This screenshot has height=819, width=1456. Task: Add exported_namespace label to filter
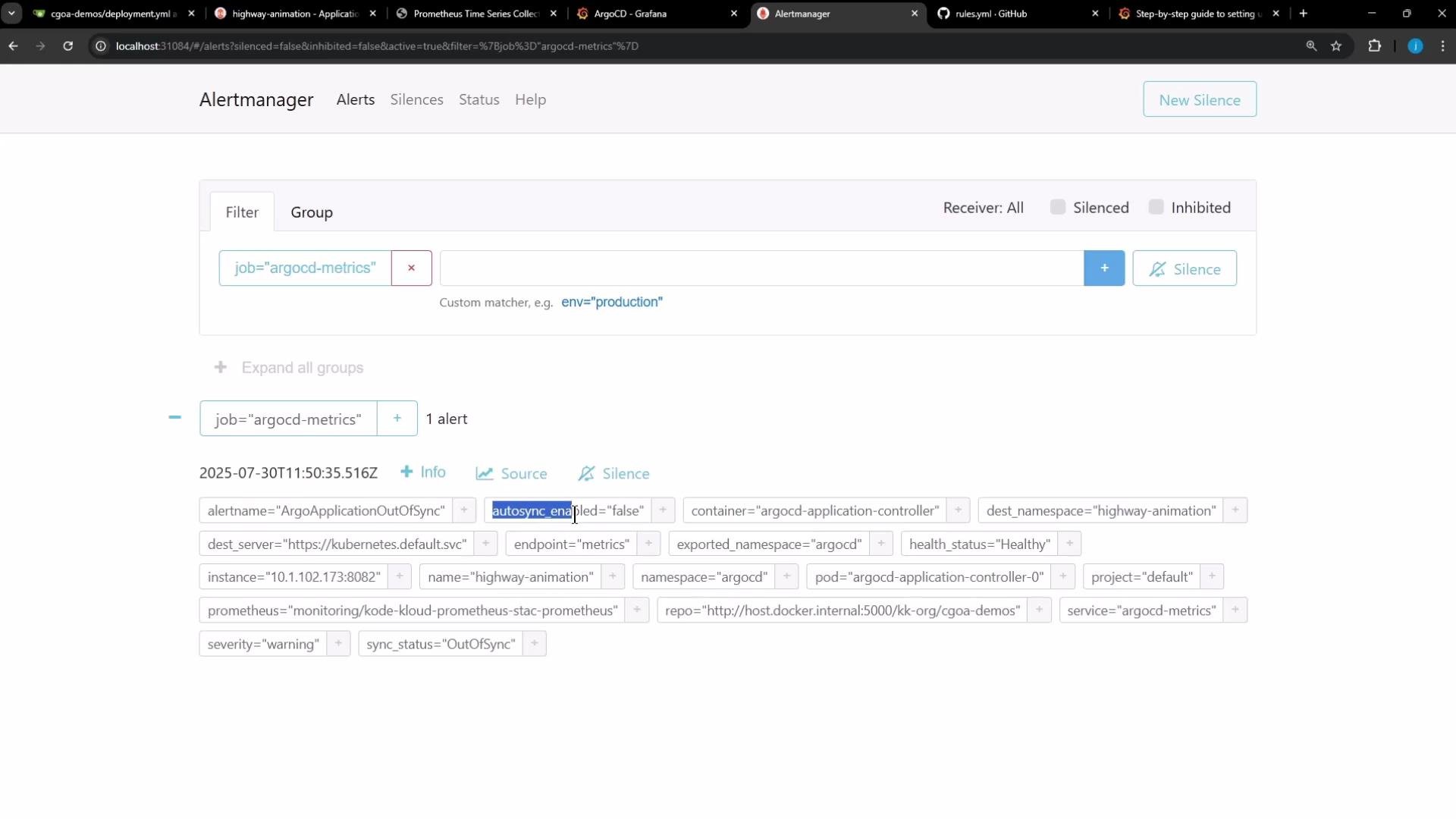point(881,544)
